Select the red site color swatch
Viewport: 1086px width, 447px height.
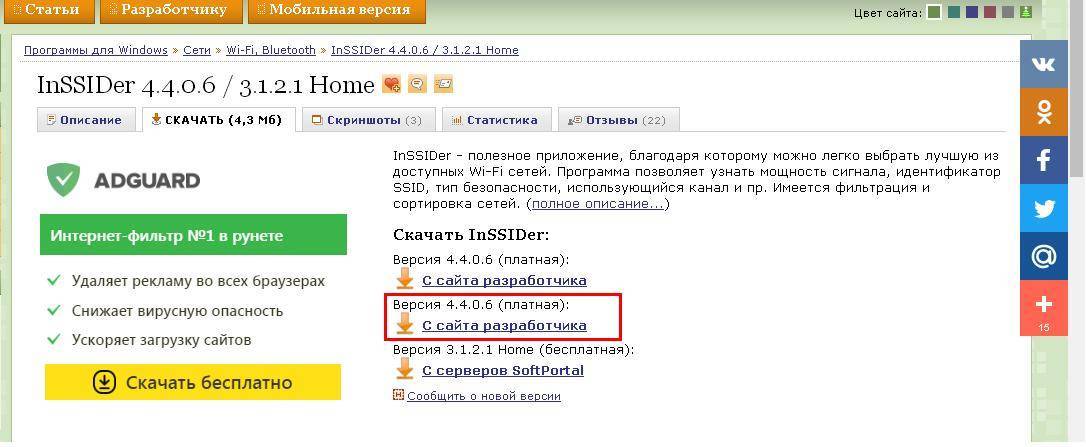(990, 12)
